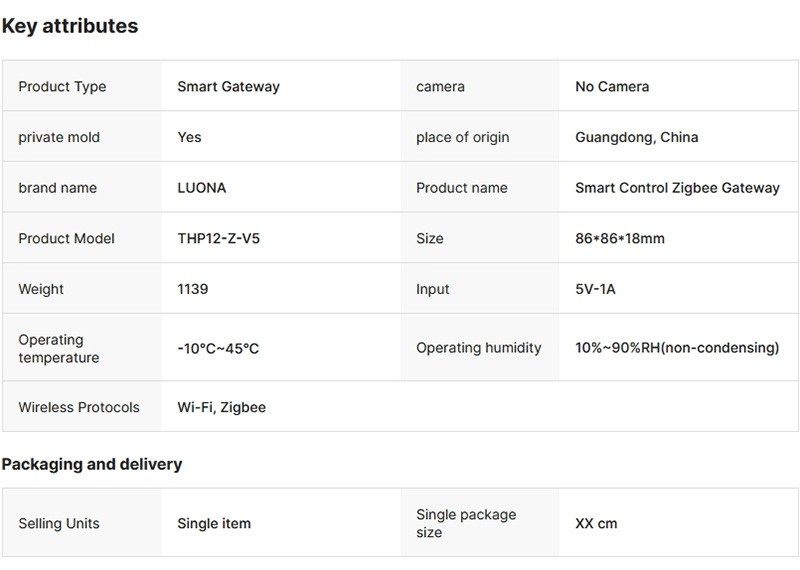This screenshot has height=570, width=800.
Task: Click the No Camera value cell
Action: click(x=612, y=87)
